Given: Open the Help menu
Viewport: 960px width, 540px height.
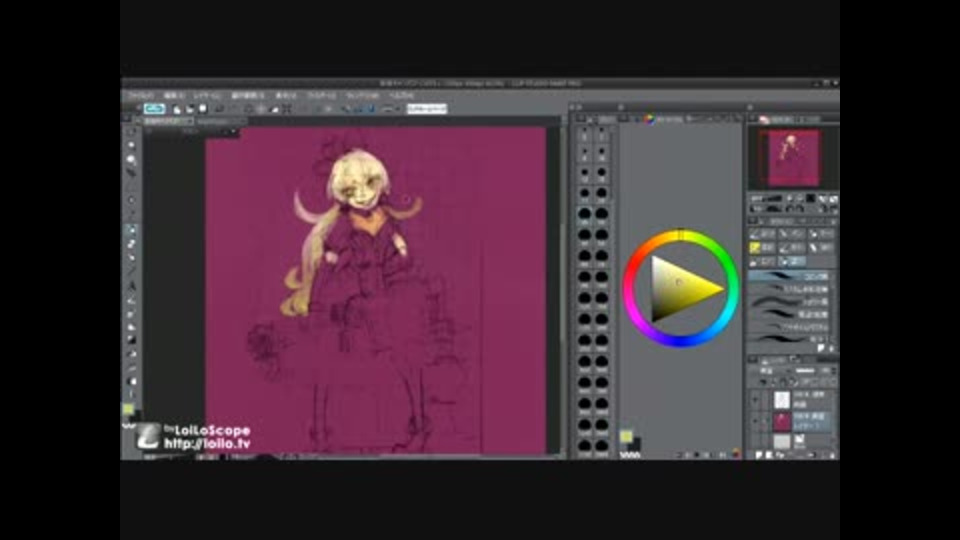Looking at the screenshot, I should [x=401, y=96].
